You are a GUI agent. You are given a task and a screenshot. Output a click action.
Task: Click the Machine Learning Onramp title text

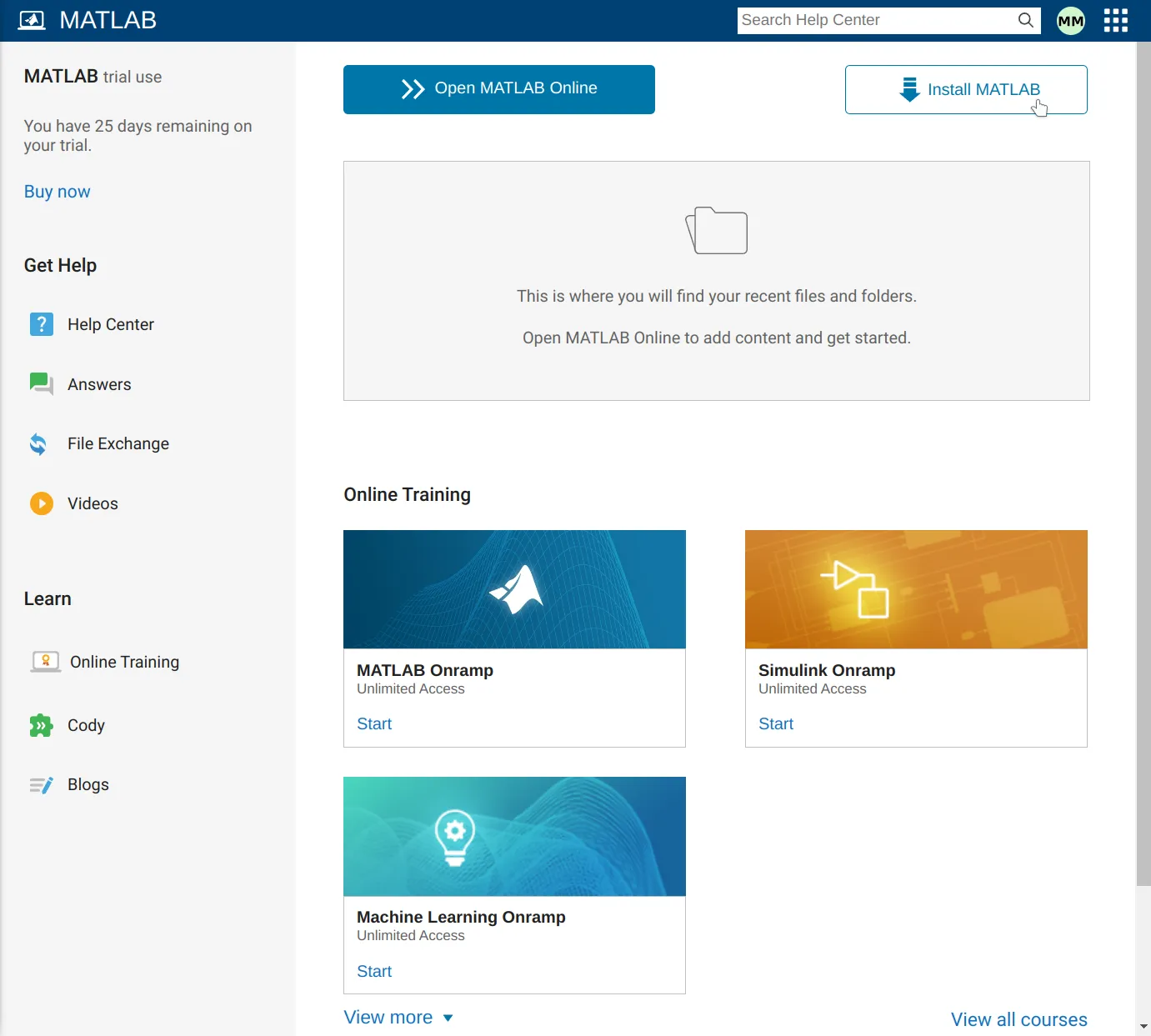coord(461,917)
